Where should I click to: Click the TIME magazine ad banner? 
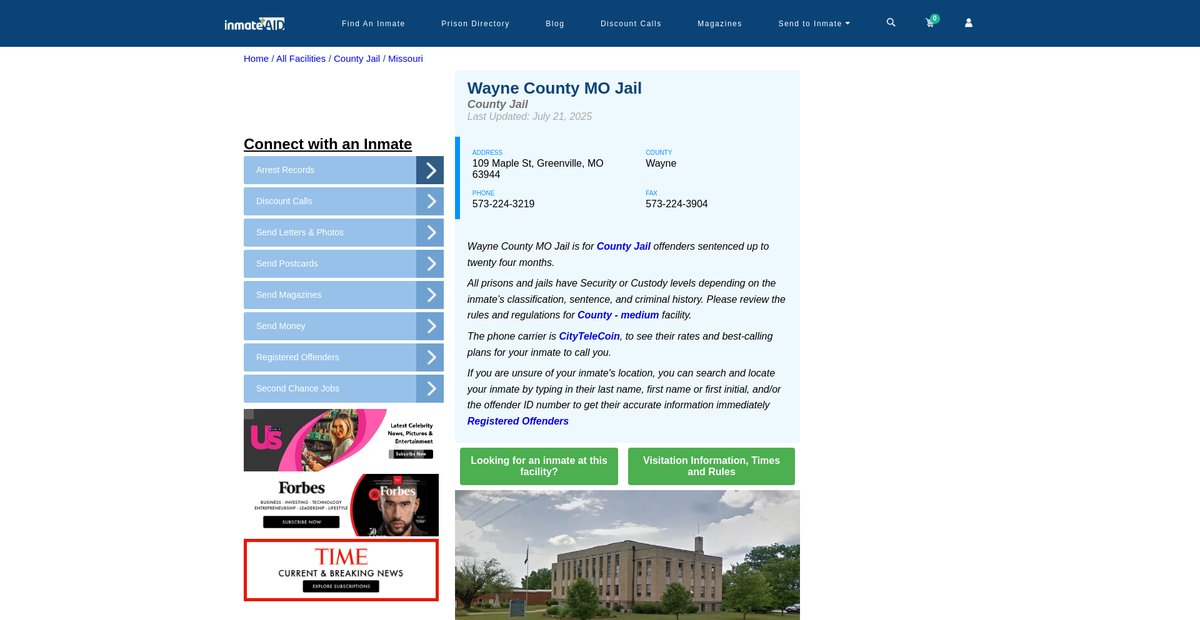[x=341, y=570]
